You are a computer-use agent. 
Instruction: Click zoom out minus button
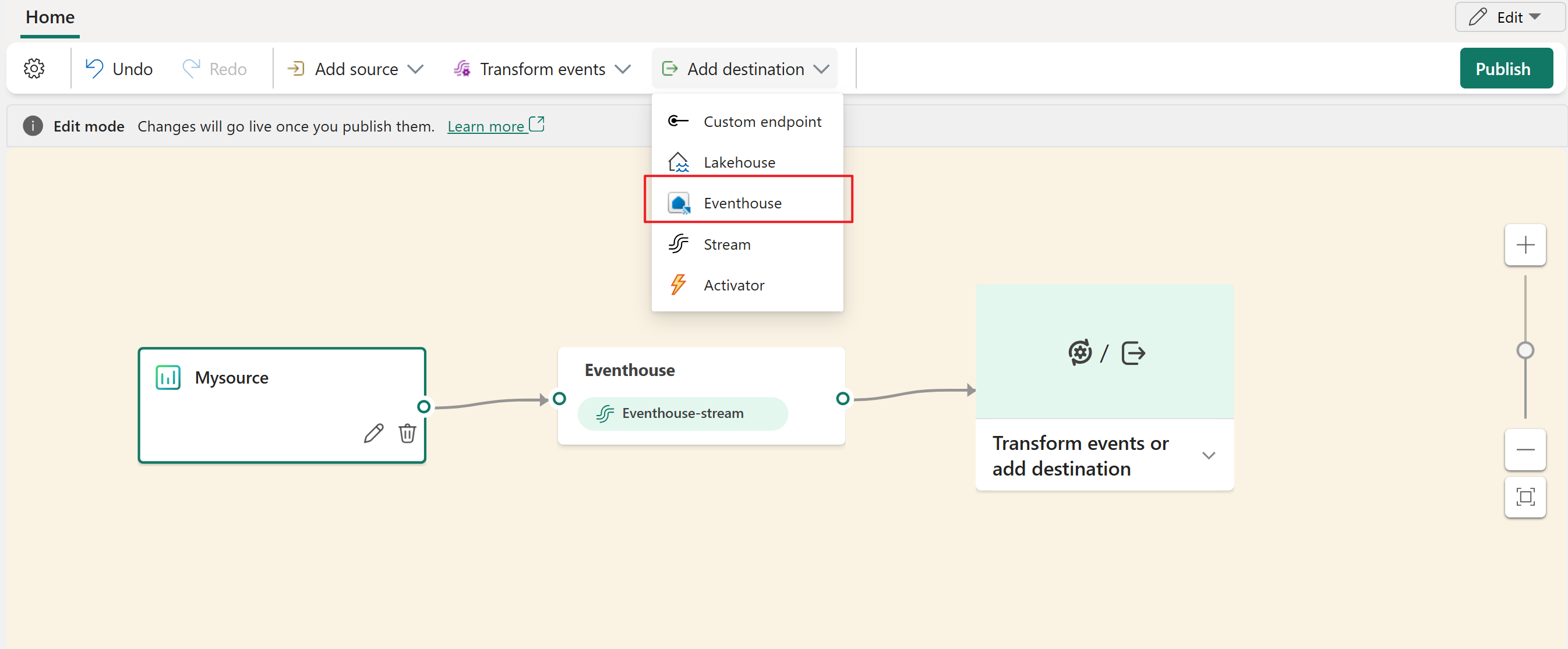(x=1524, y=449)
